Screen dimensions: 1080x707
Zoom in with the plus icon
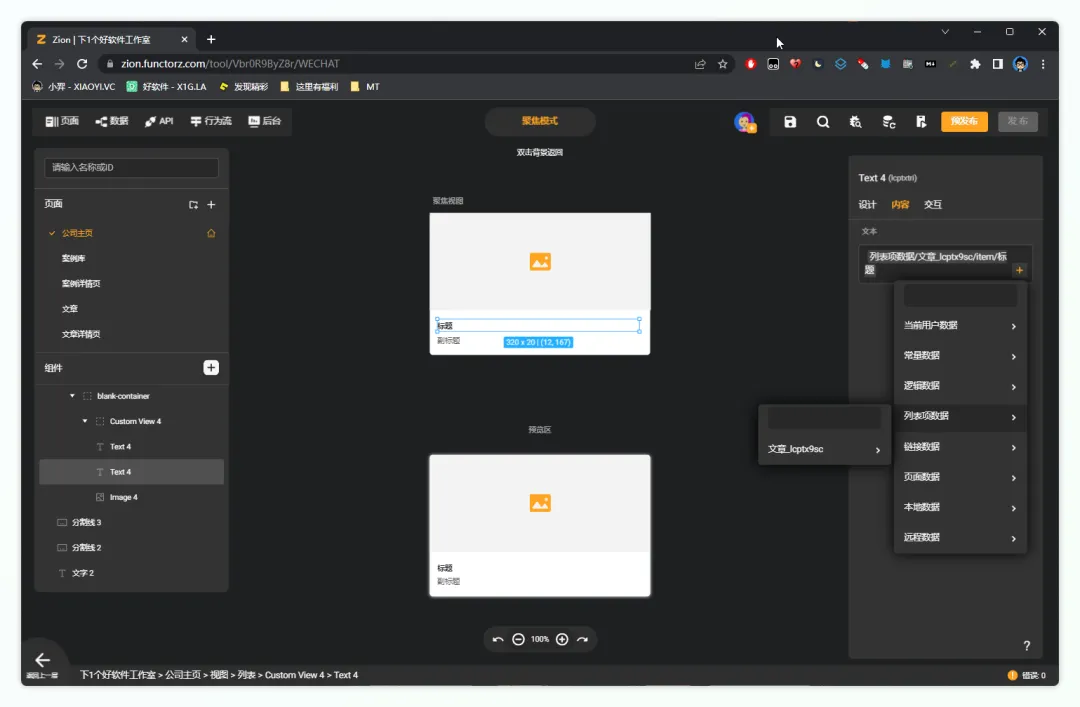coord(562,639)
